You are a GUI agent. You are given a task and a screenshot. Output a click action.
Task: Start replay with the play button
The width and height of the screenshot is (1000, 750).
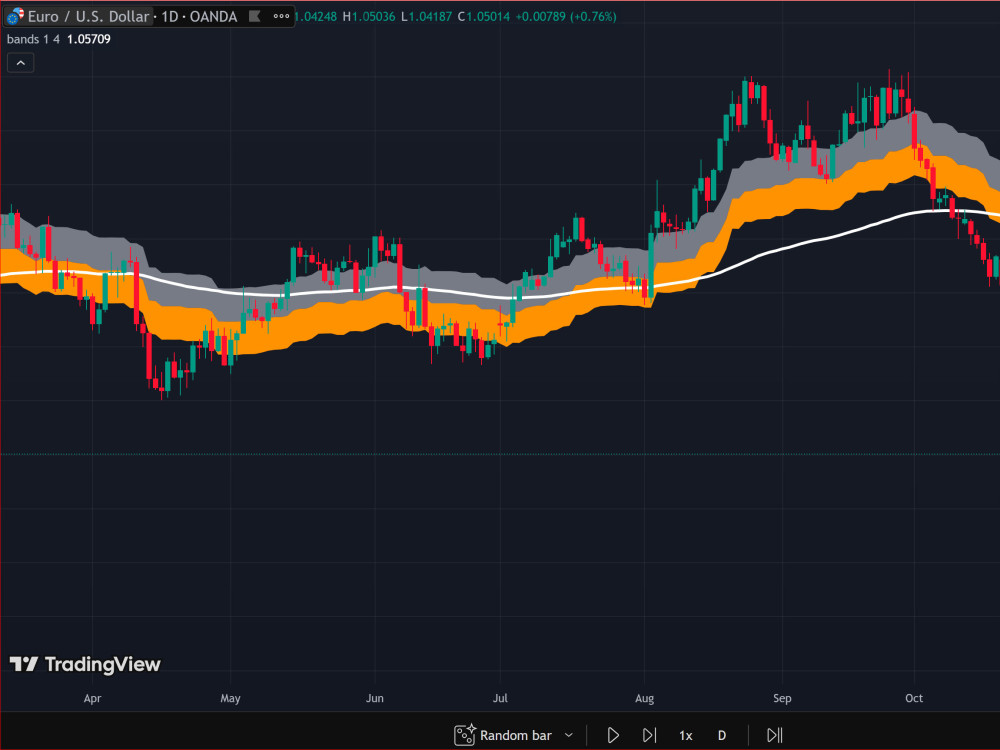(613, 735)
